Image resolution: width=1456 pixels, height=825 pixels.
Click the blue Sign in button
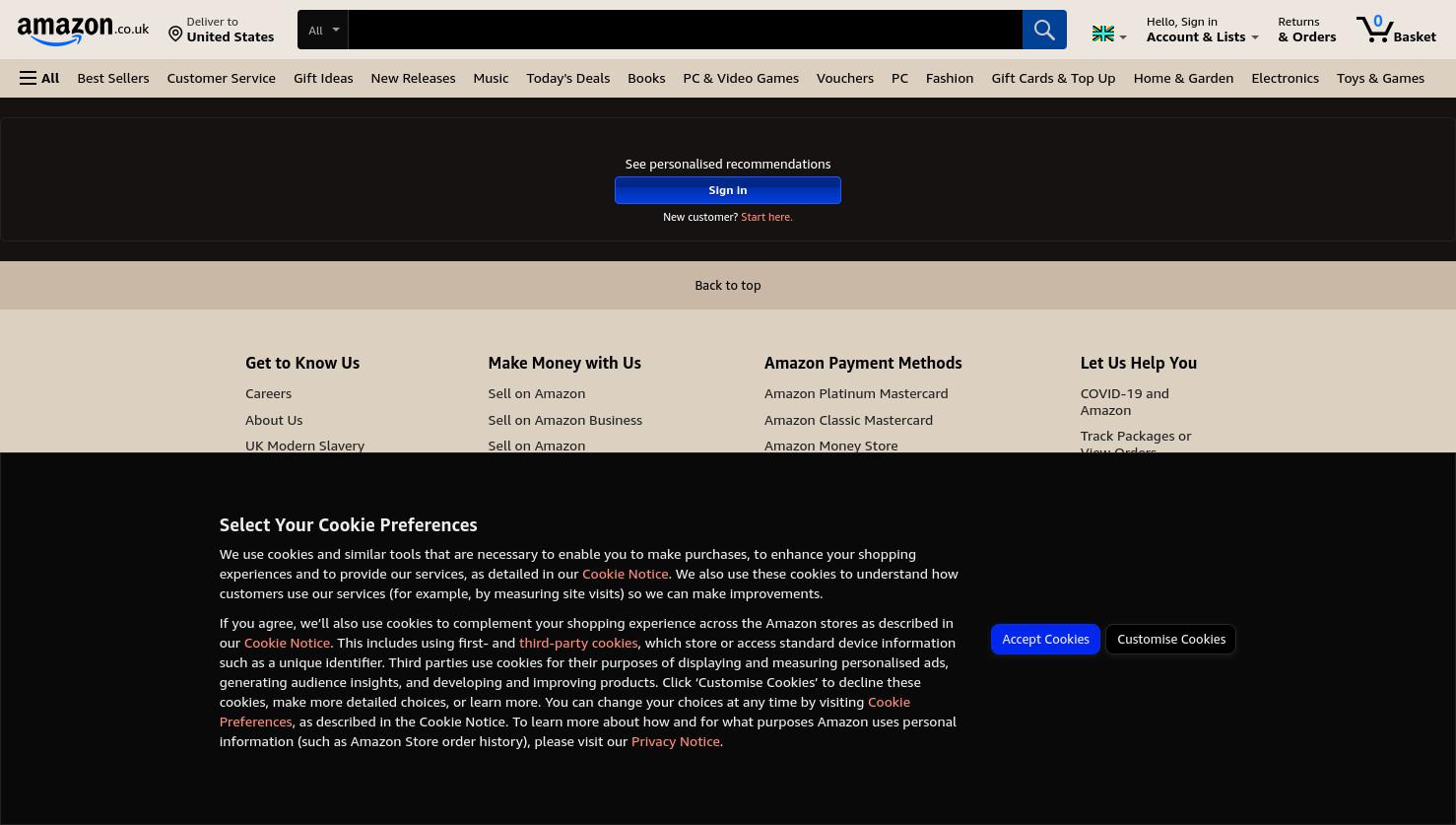(728, 190)
